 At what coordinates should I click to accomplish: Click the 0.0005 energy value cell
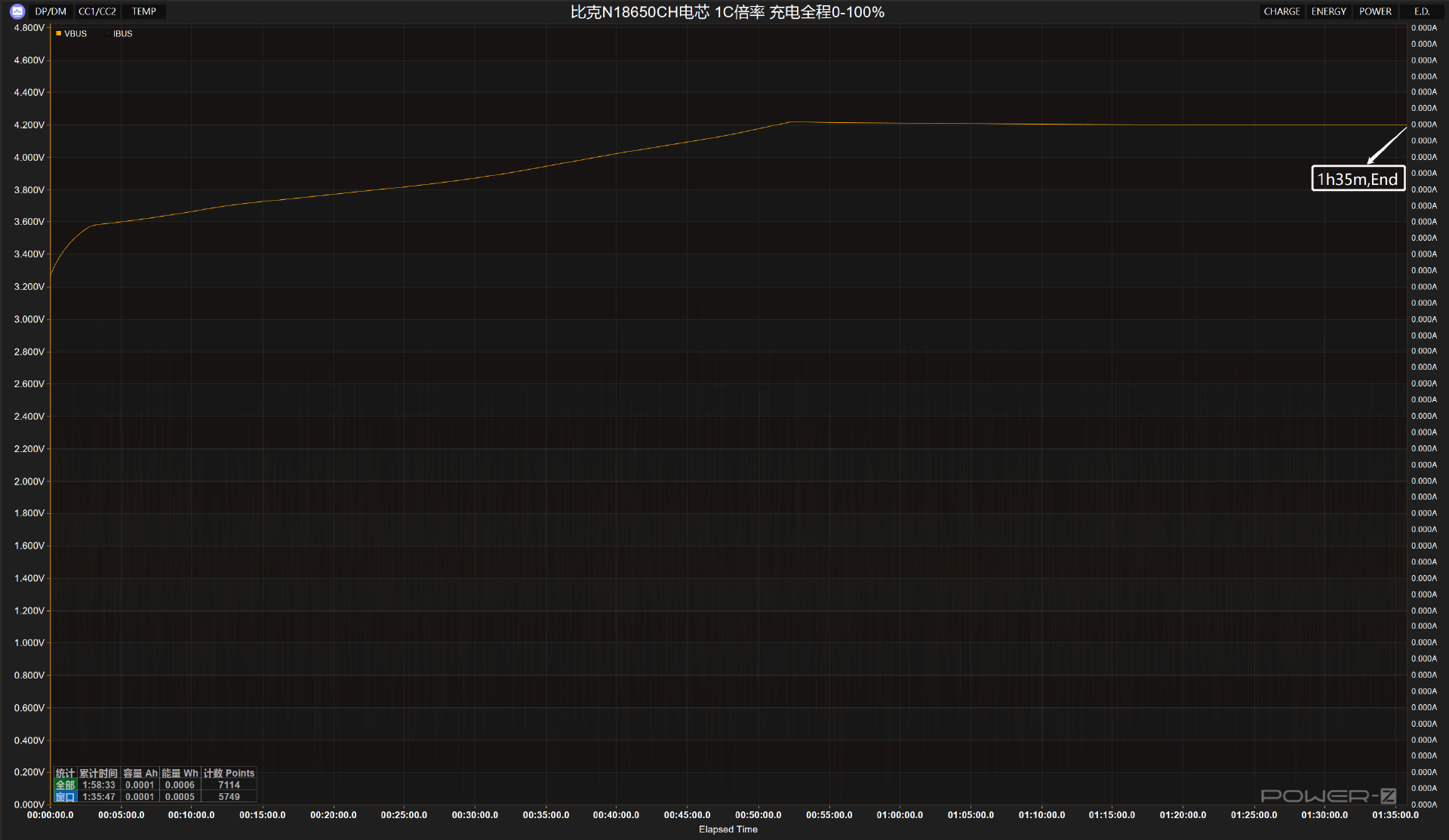click(x=180, y=797)
